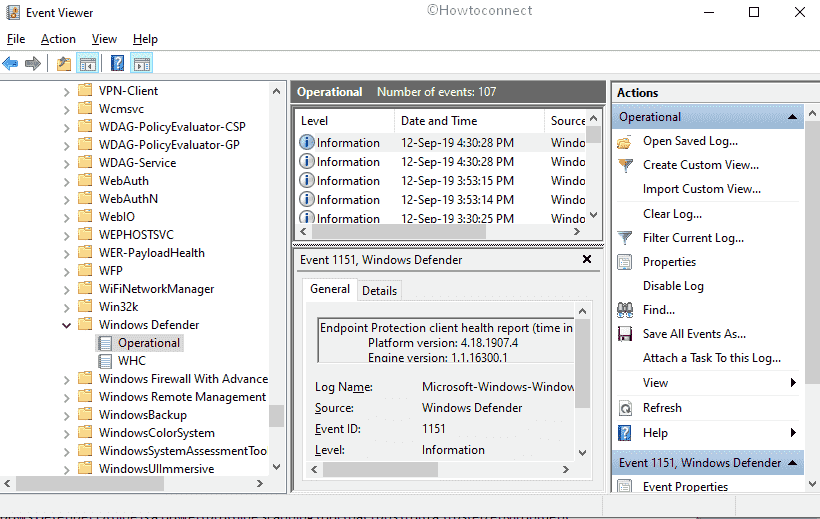Click the info icon of the first event row
This screenshot has width=820, height=519.
coord(306,142)
